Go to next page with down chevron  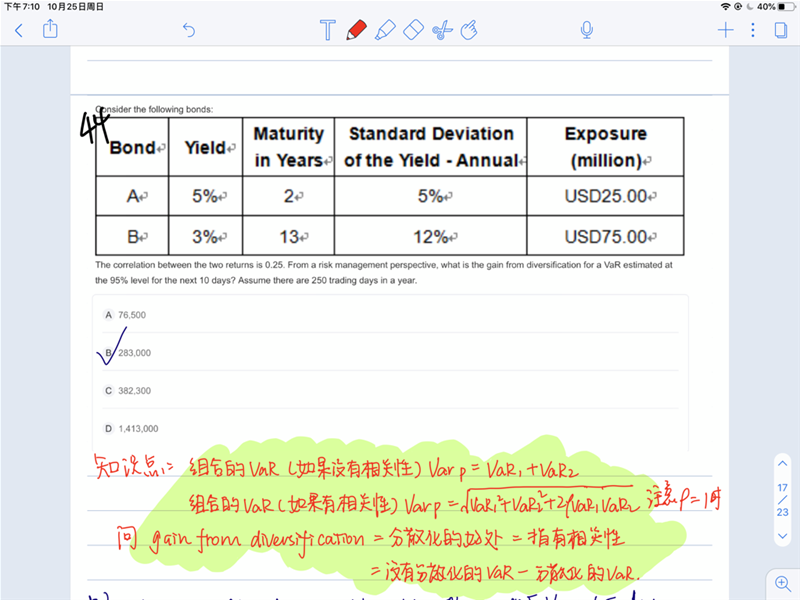782,536
